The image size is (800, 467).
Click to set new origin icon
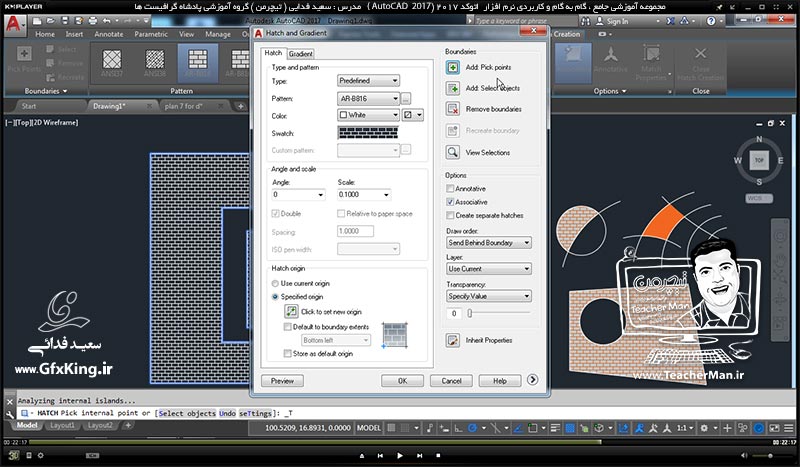[291, 311]
